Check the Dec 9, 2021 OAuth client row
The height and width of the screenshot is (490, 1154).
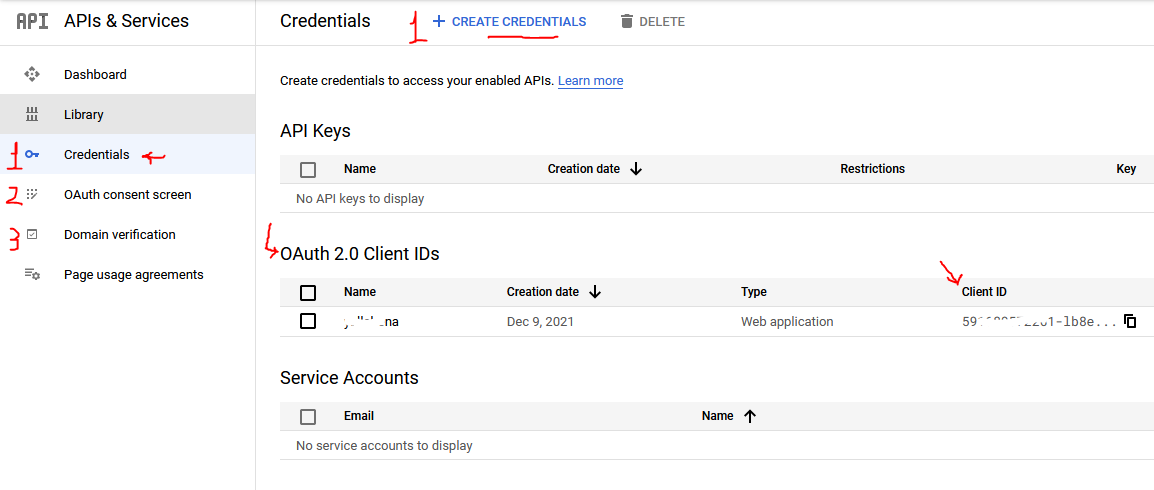click(308, 322)
